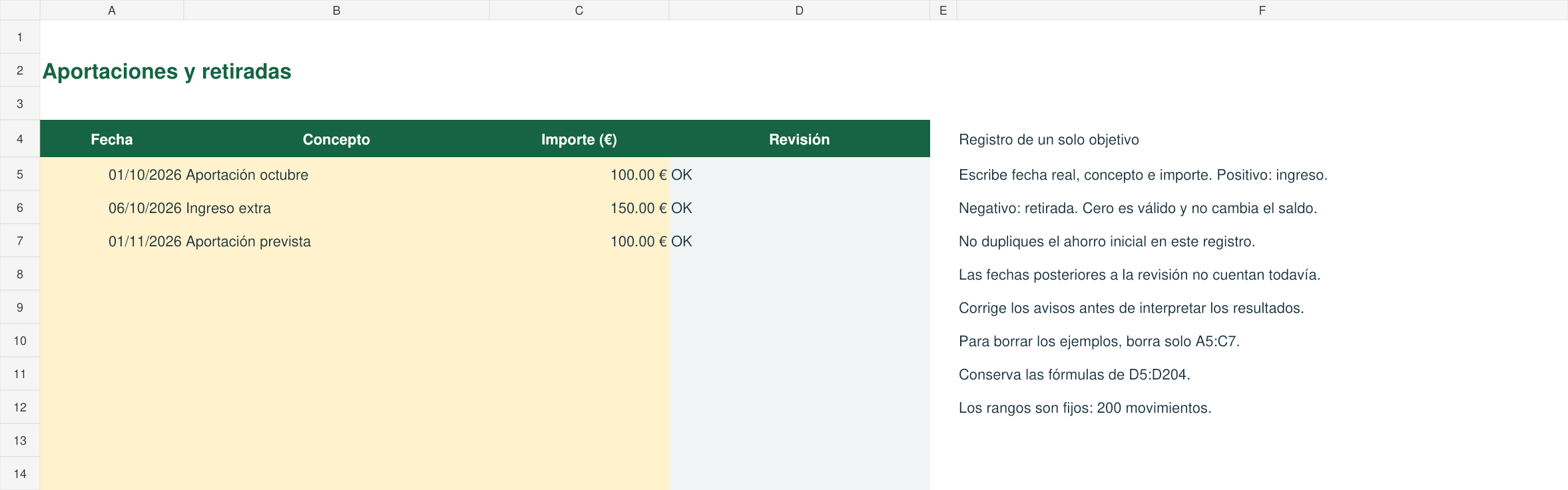Click the note starting 'Corrige los avisos'
This screenshot has width=1568, height=490.
pos(1131,308)
